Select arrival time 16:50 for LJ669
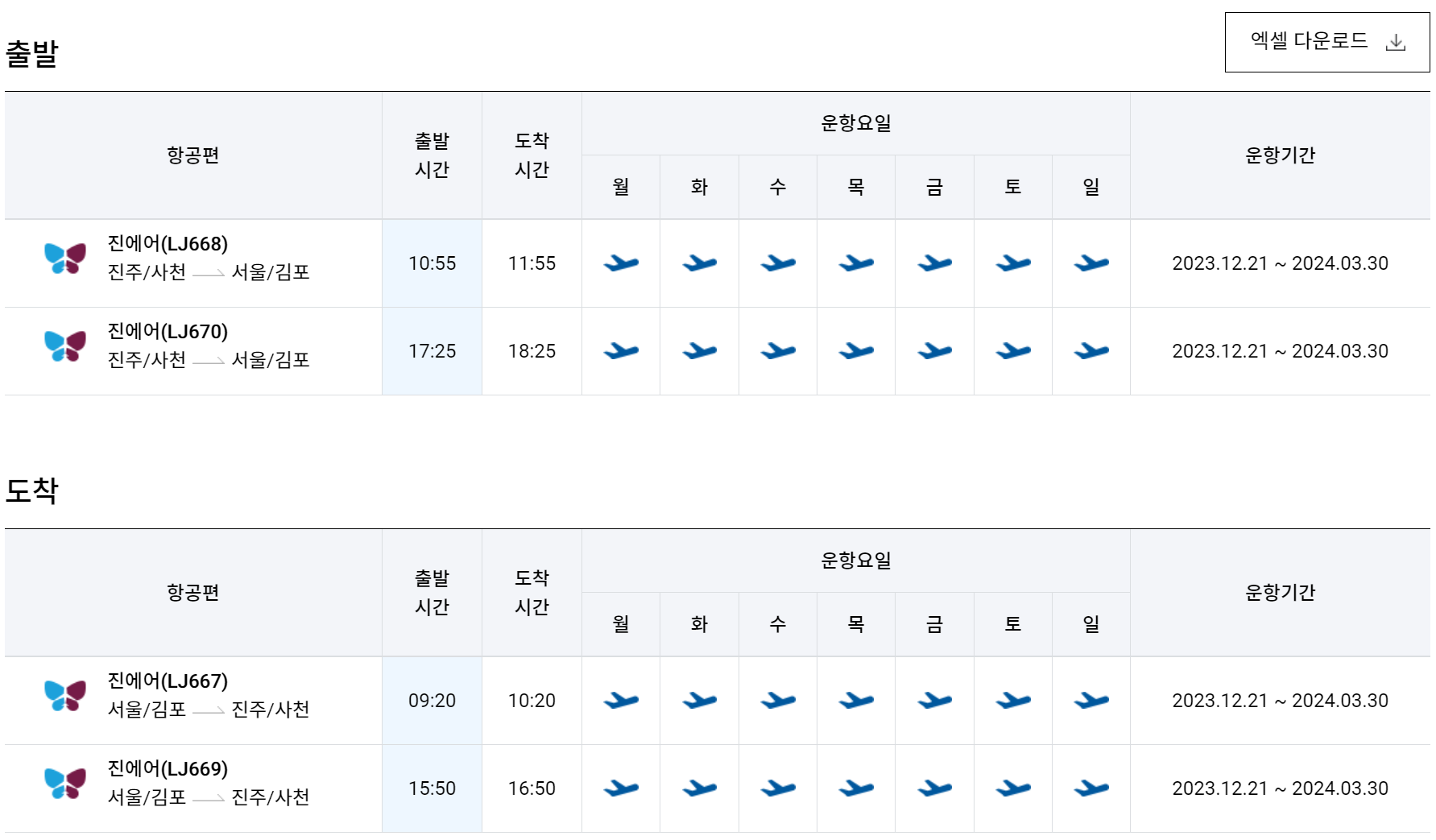 (532, 788)
